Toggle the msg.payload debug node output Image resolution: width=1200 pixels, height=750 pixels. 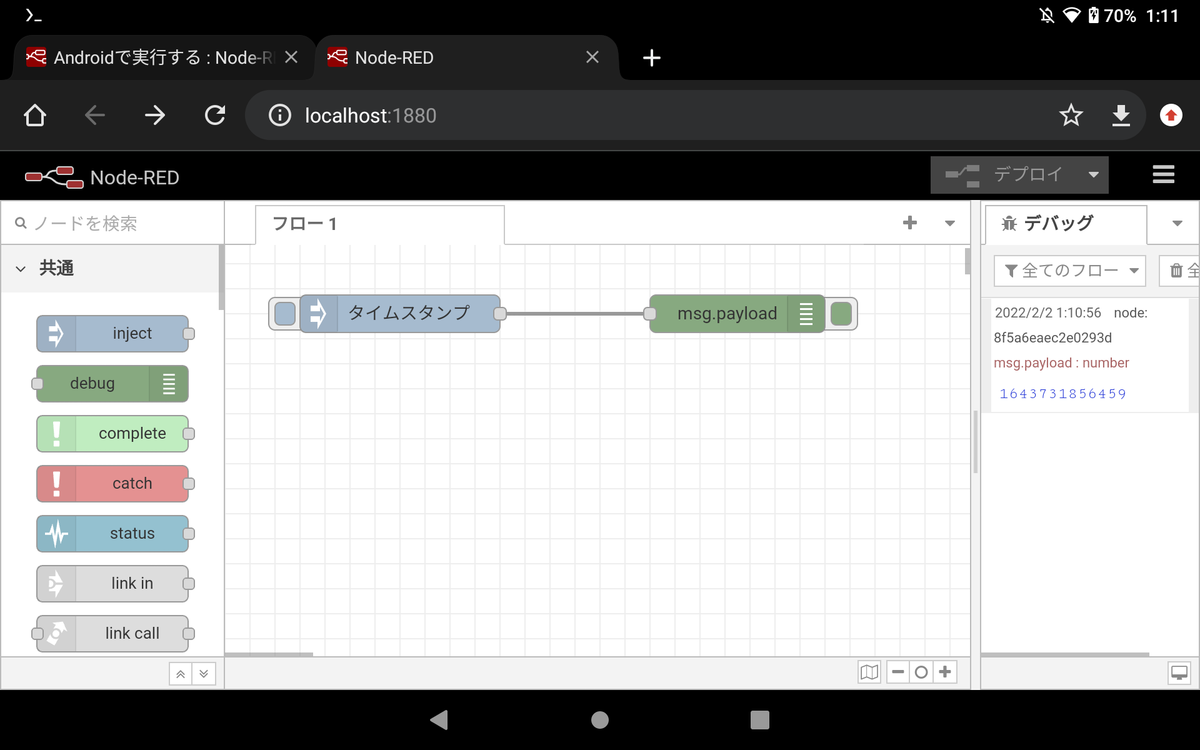(841, 313)
